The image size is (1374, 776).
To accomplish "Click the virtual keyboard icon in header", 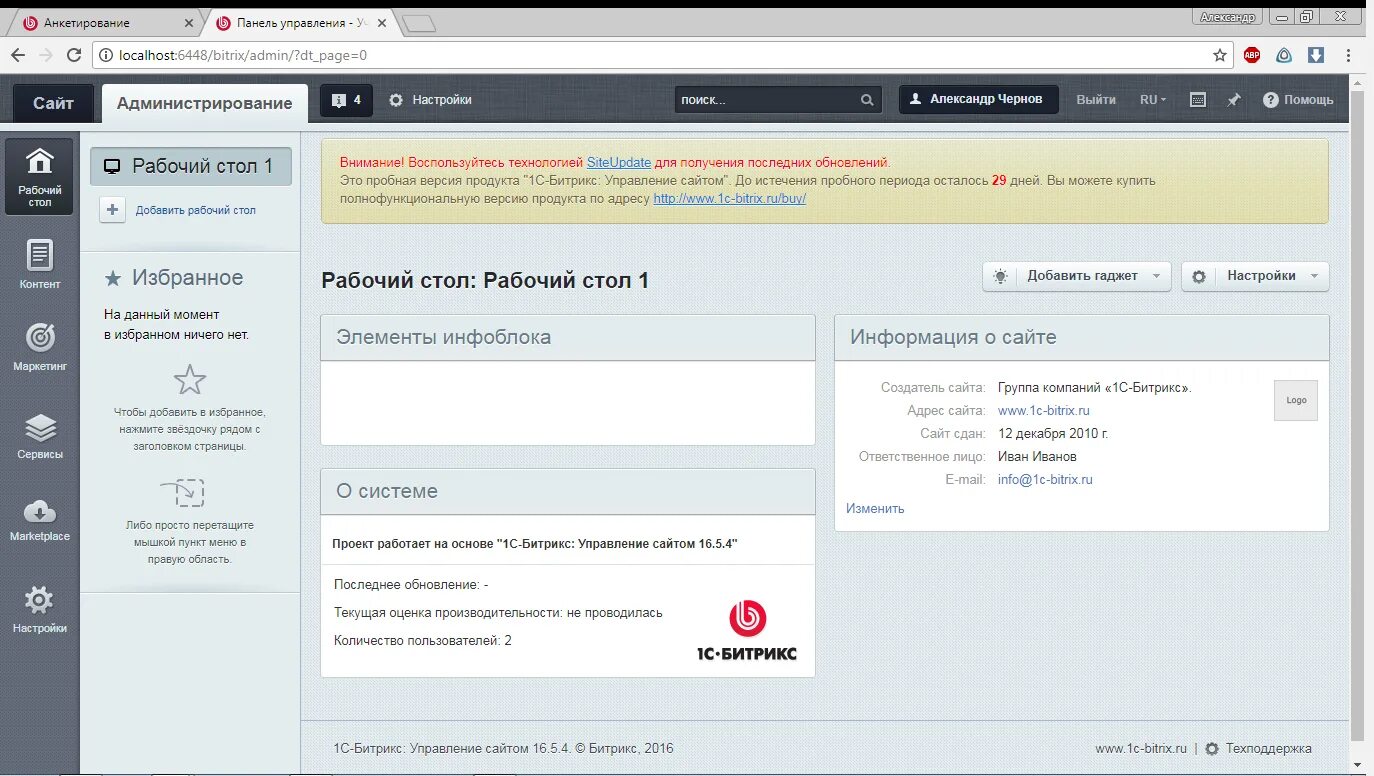I will tap(1198, 100).
